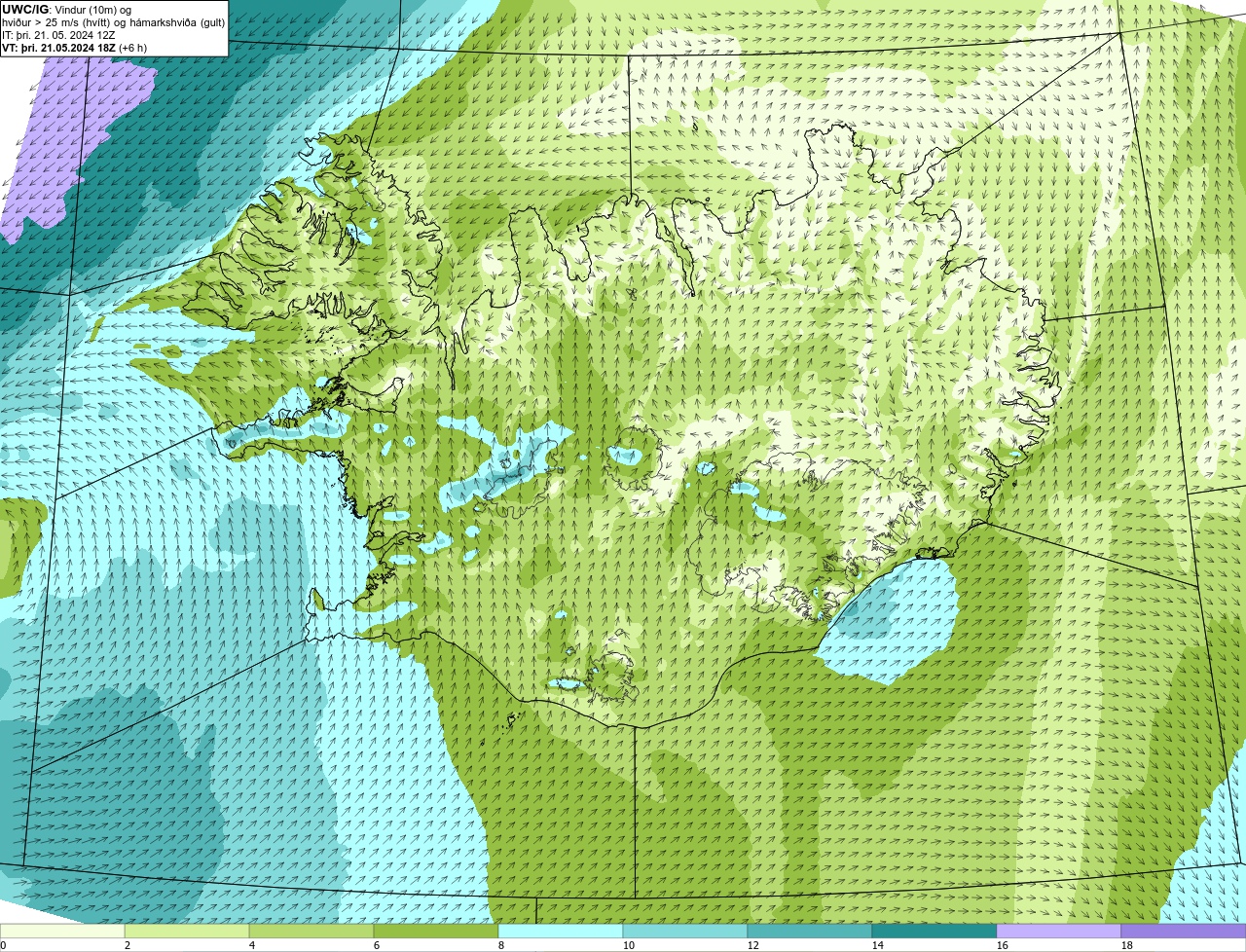Click the line 'hviður > 25 m/s (hvítt) og hámarkshviða (gult)'
The width and height of the screenshot is (1246, 952).
pyautogui.click(x=113, y=21)
